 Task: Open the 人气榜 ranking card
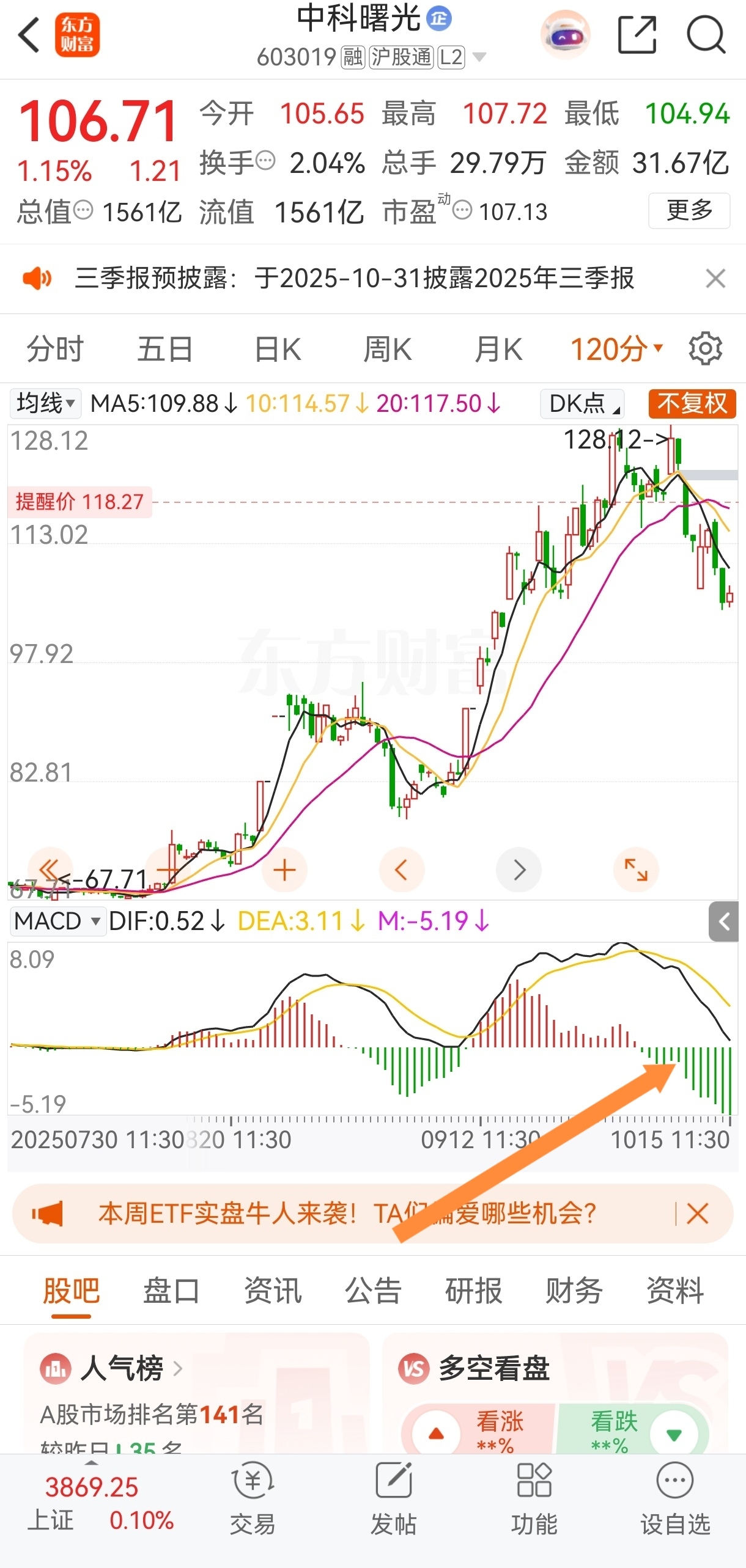197,1393
